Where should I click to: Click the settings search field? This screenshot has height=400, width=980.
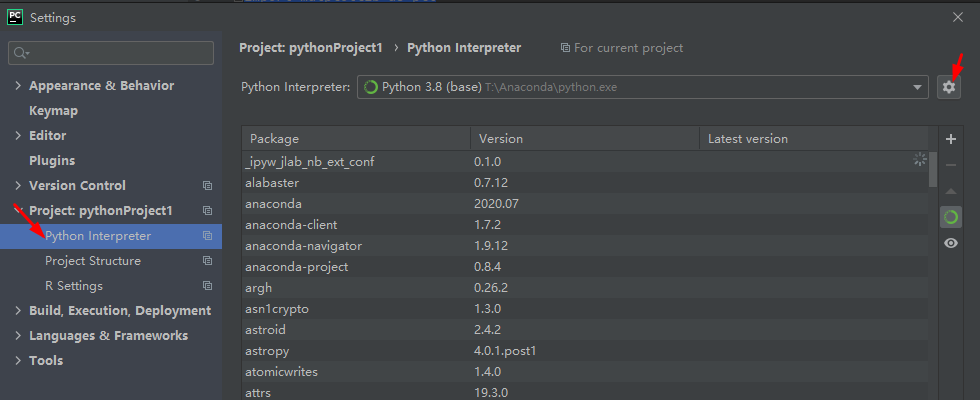tap(111, 53)
